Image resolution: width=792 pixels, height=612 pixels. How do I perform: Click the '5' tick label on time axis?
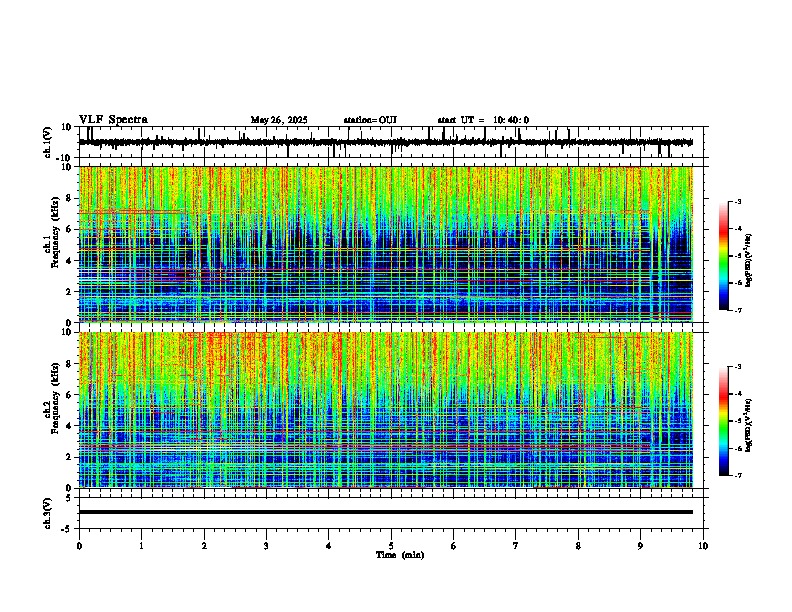point(391,546)
